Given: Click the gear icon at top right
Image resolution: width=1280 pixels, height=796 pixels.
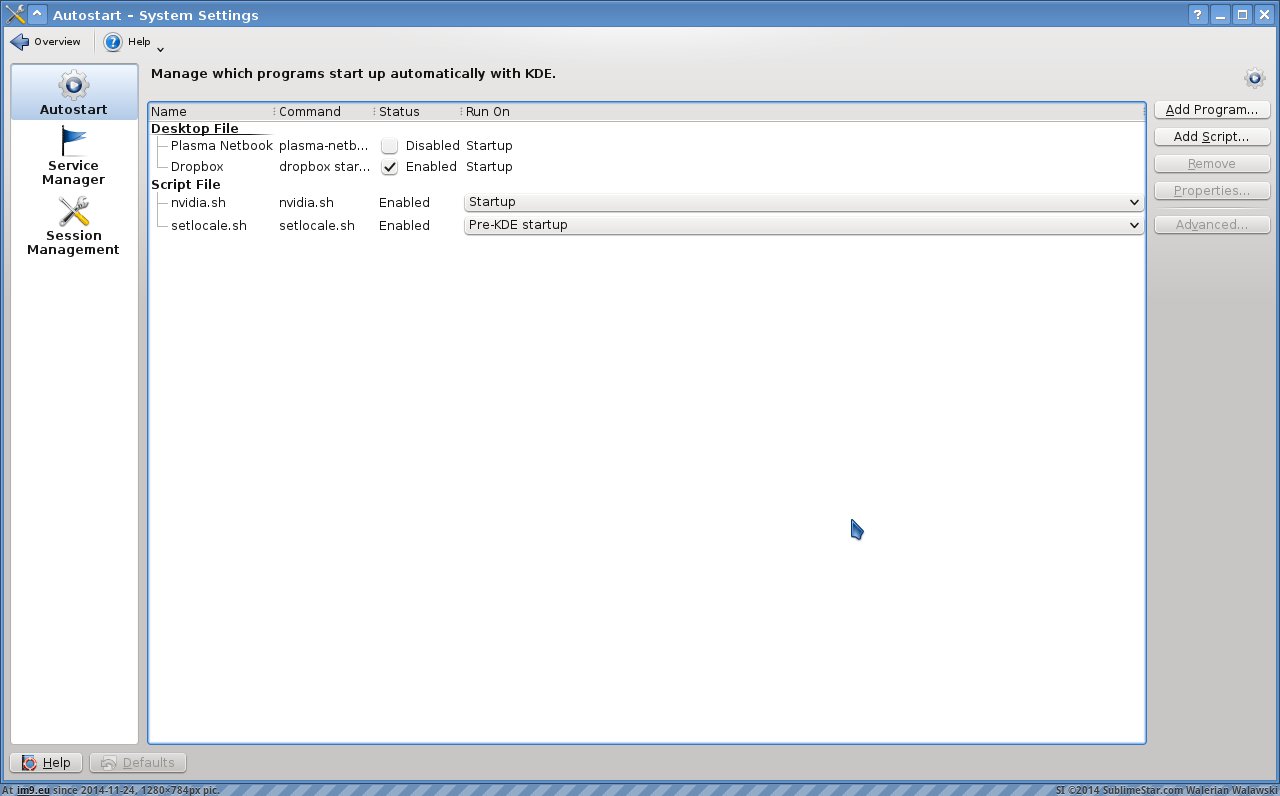Looking at the screenshot, I should [1254, 78].
